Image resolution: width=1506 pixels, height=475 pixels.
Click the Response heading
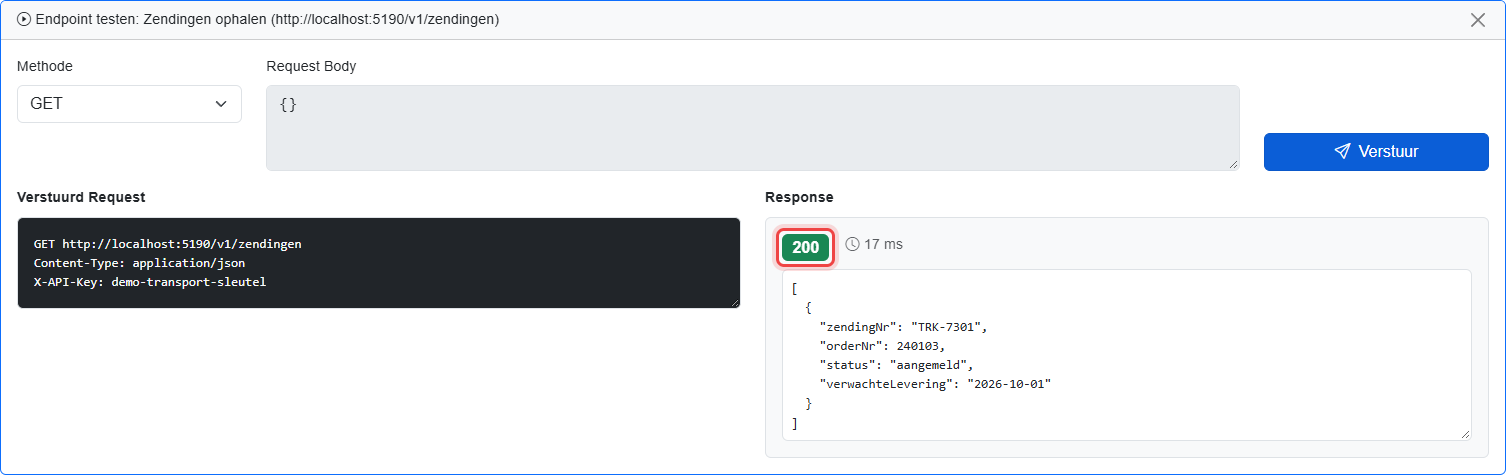point(799,197)
